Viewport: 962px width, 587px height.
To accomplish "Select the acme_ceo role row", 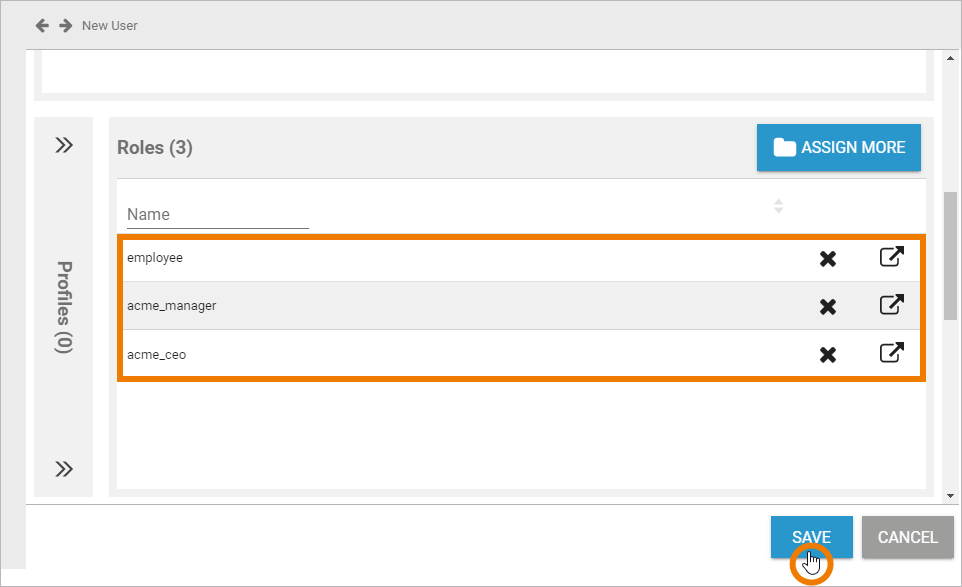I will pos(400,354).
